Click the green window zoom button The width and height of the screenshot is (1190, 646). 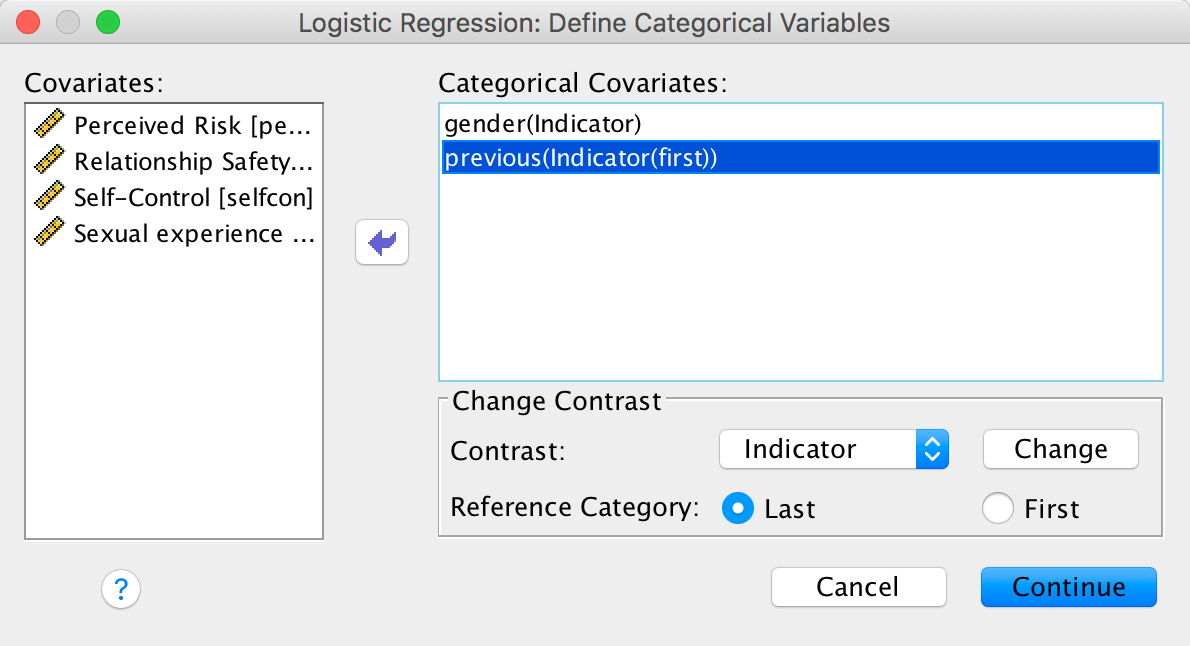(x=107, y=21)
